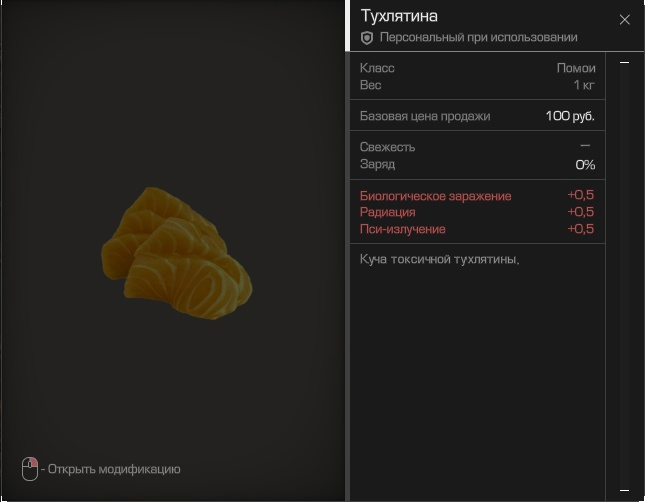Click the top end of the scrollbar
This screenshot has height=502, width=645.
[625, 63]
